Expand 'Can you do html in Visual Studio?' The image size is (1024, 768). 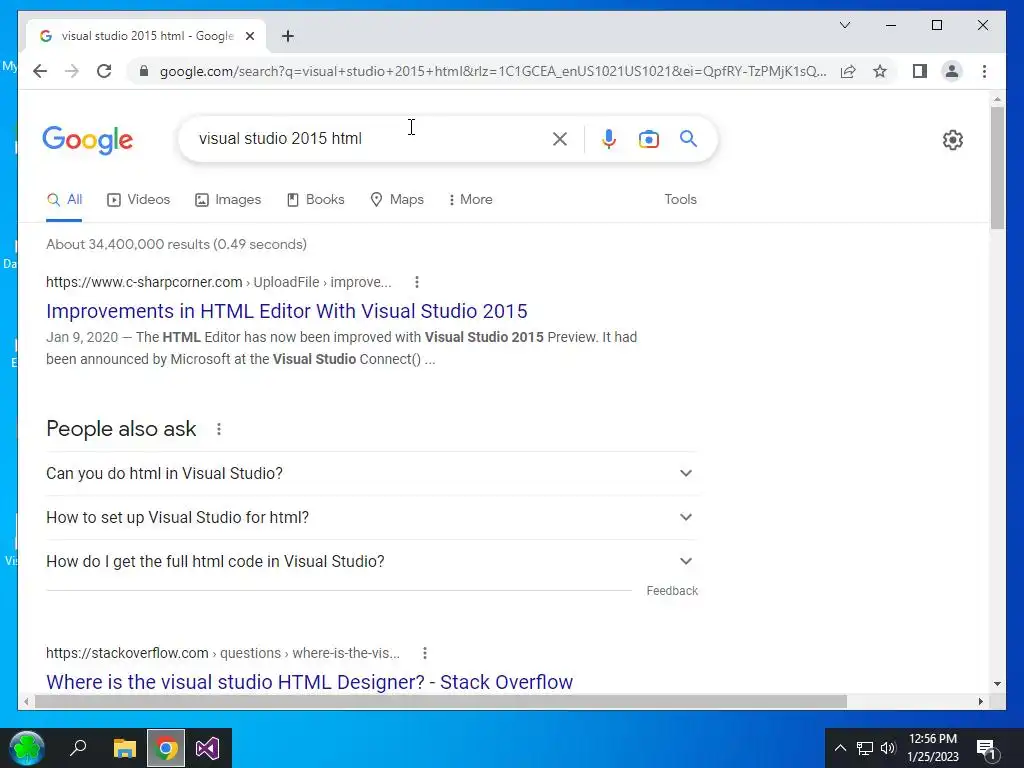tap(371, 473)
